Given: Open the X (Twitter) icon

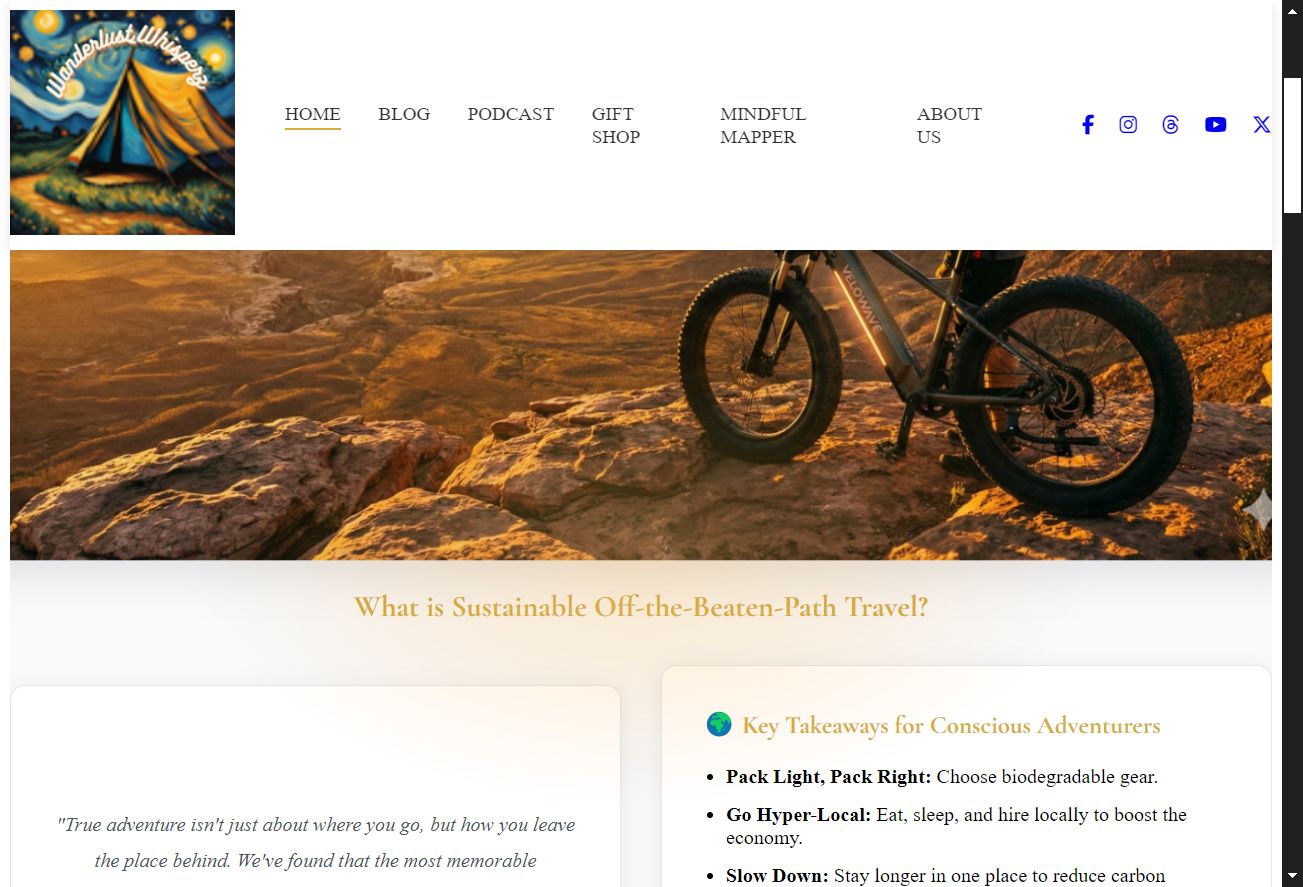Looking at the screenshot, I should point(1262,125).
